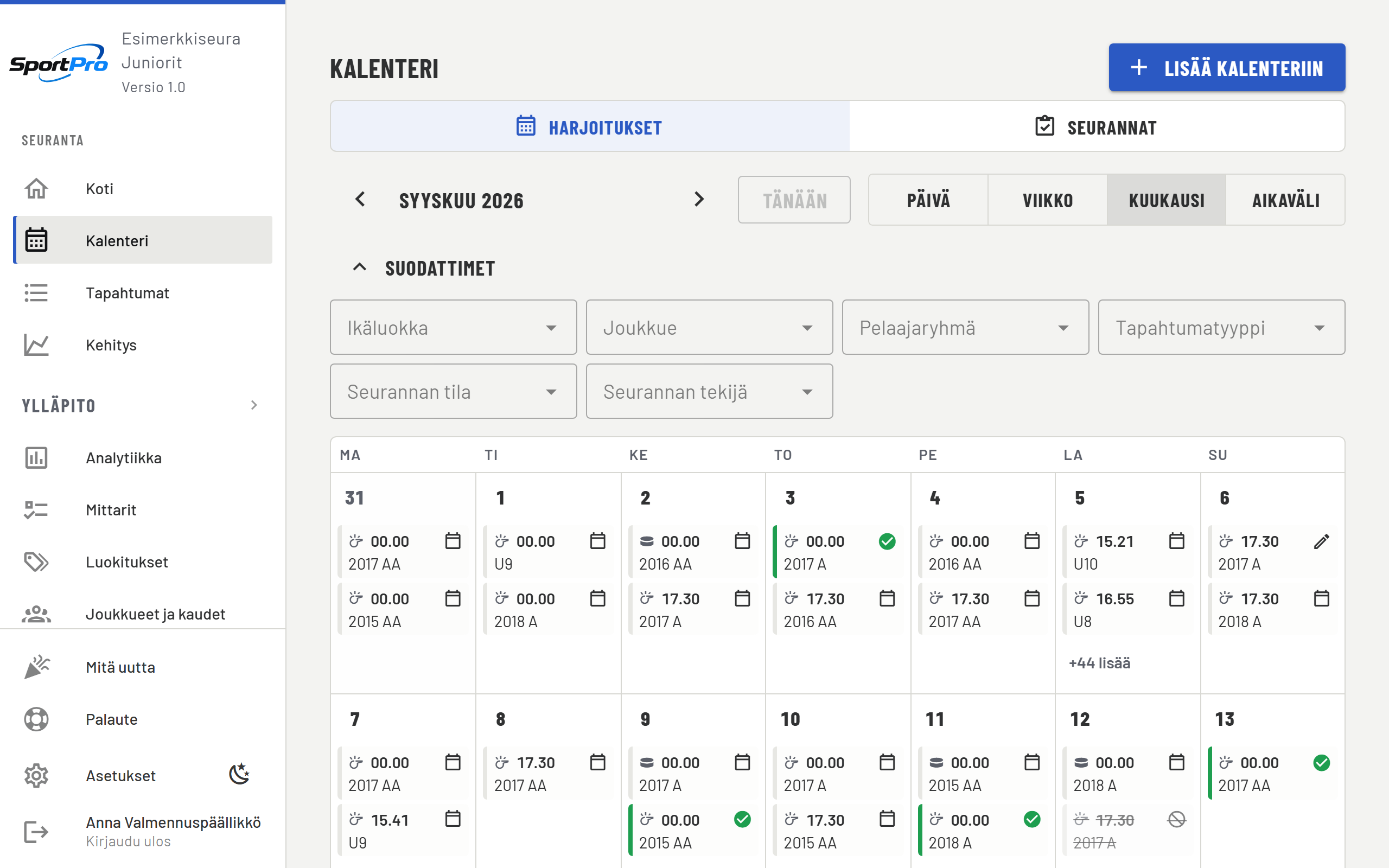Image resolution: width=1389 pixels, height=868 pixels.
Task: Toggle dark mode moon icon
Action: [239, 775]
